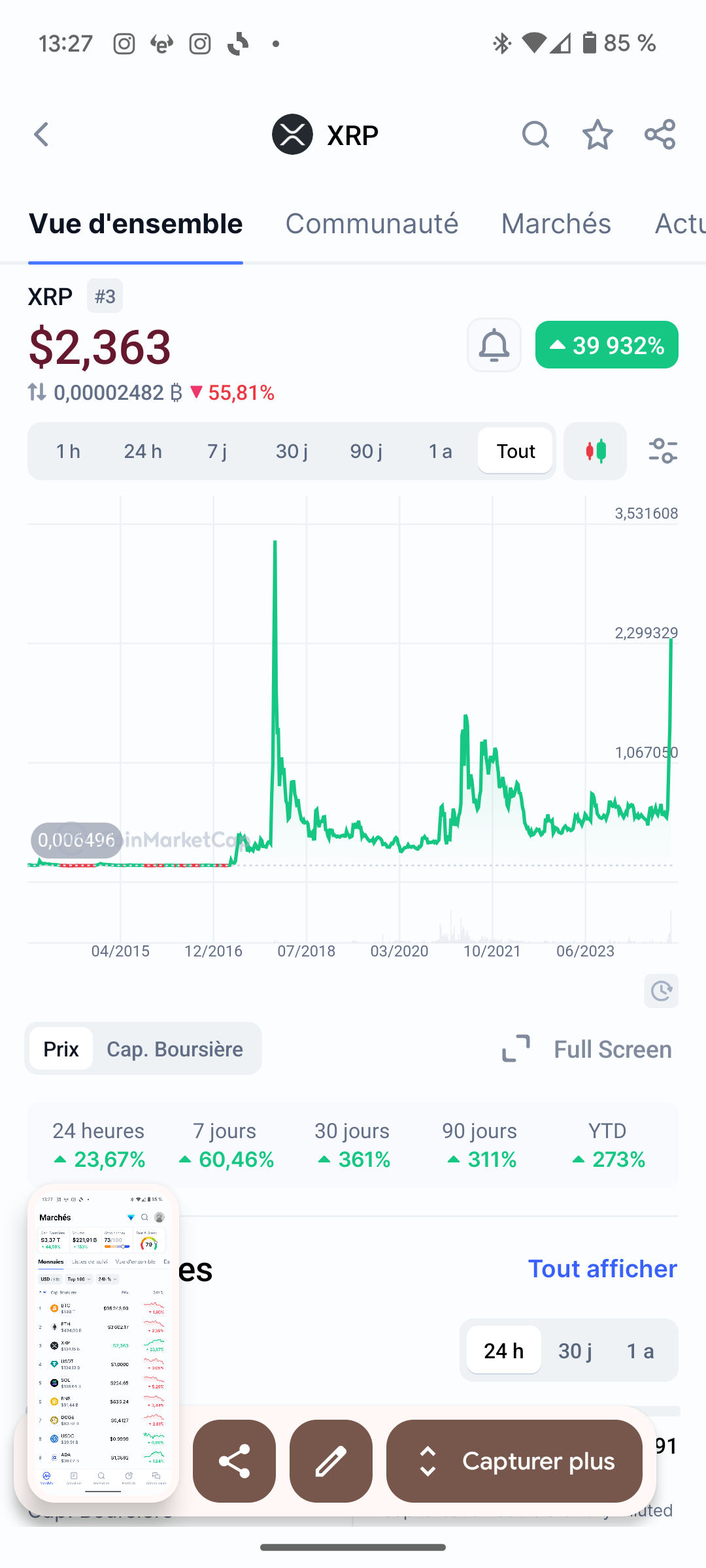Viewport: 706px width, 1568px height.
Task: Switch to candlestick chart view
Action: click(x=595, y=451)
